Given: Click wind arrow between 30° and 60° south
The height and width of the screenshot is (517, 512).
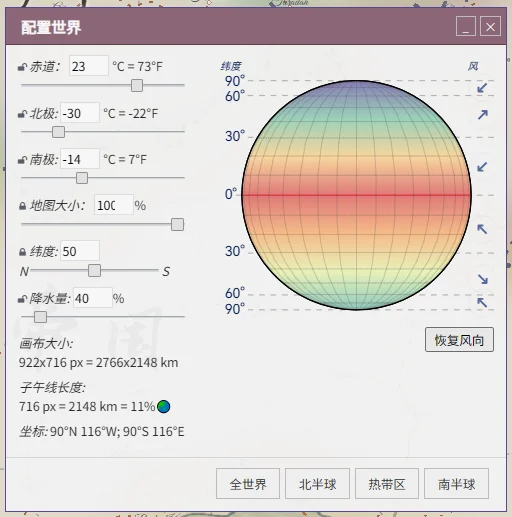Looking at the screenshot, I should pyautogui.click(x=483, y=279).
